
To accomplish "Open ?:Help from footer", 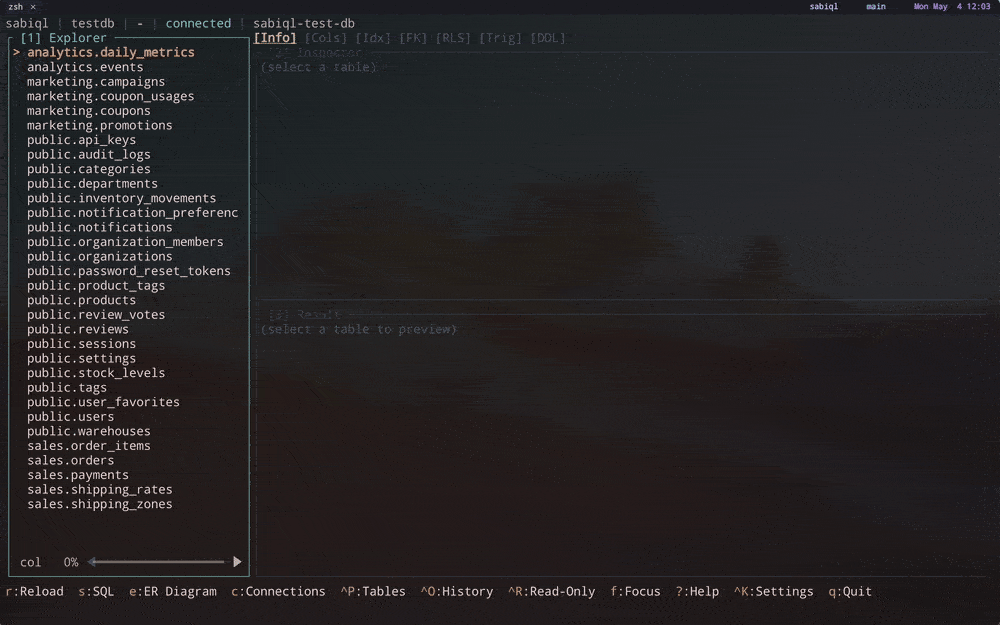I will [697, 592].
